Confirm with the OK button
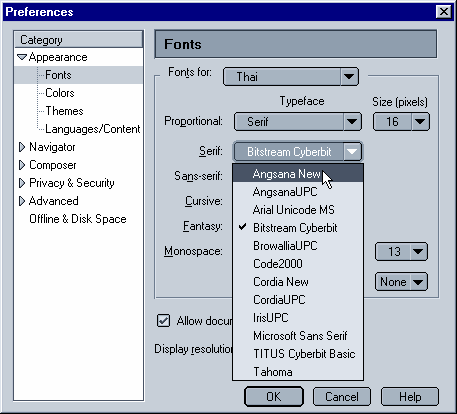 [274, 397]
